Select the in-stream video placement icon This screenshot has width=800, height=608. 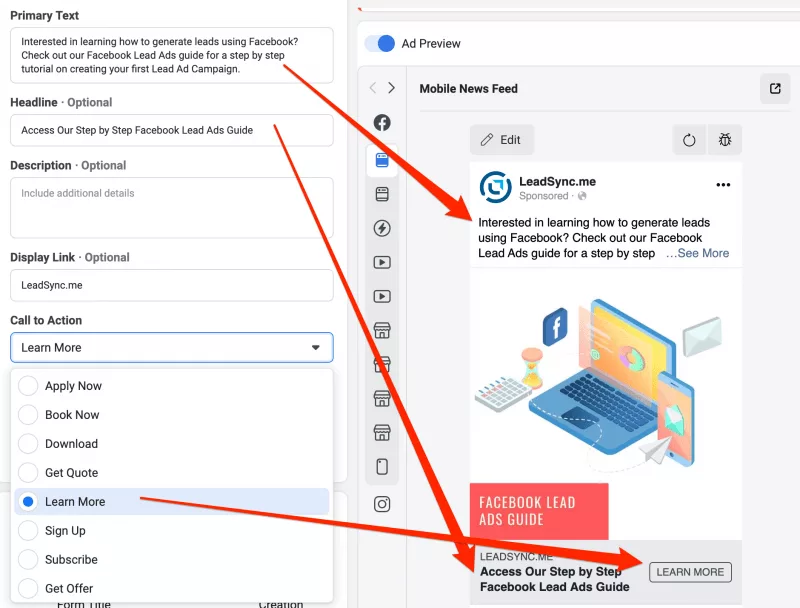click(383, 263)
